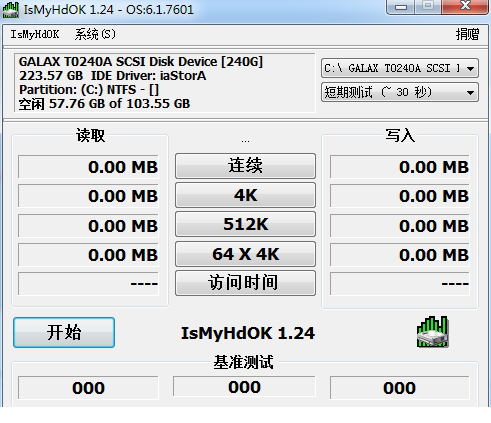The width and height of the screenshot is (491, 423).
Task: Click the IsMyHdOK 1.24 label below buttons
Action: (x=248, y=333)
